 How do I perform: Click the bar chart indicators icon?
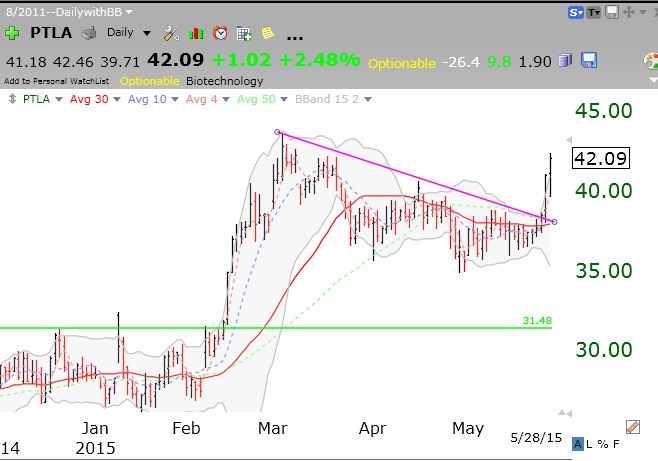click(x=196, y=33)
